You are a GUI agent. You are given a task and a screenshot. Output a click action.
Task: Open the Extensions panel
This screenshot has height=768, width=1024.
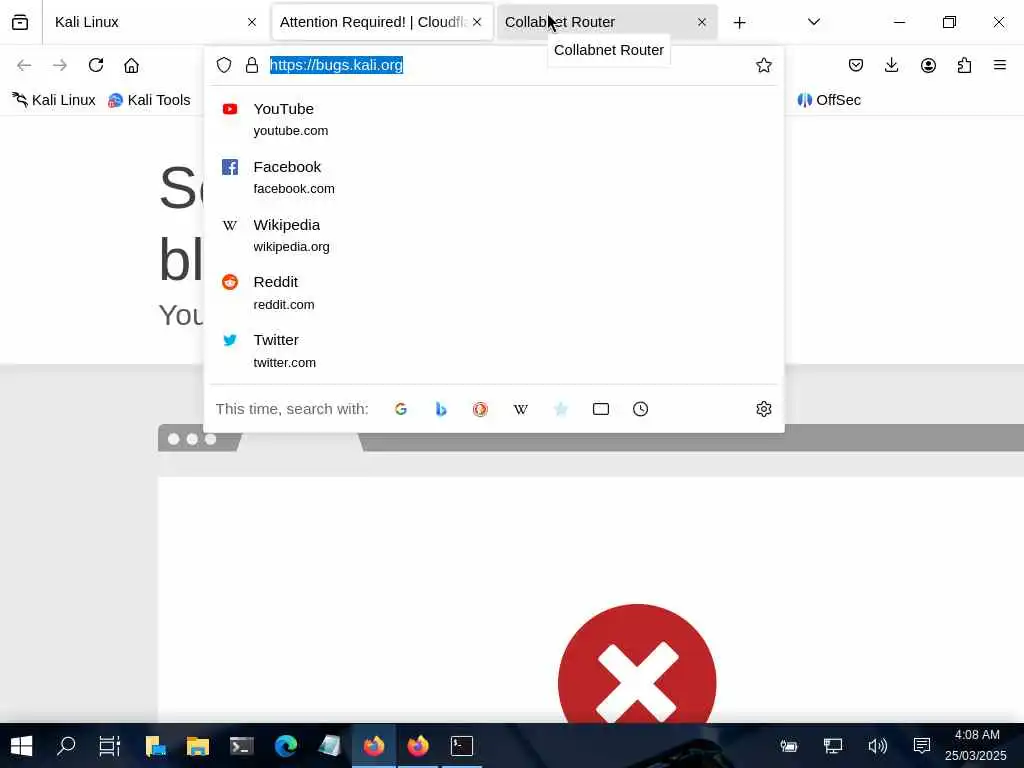click(964, 65)
